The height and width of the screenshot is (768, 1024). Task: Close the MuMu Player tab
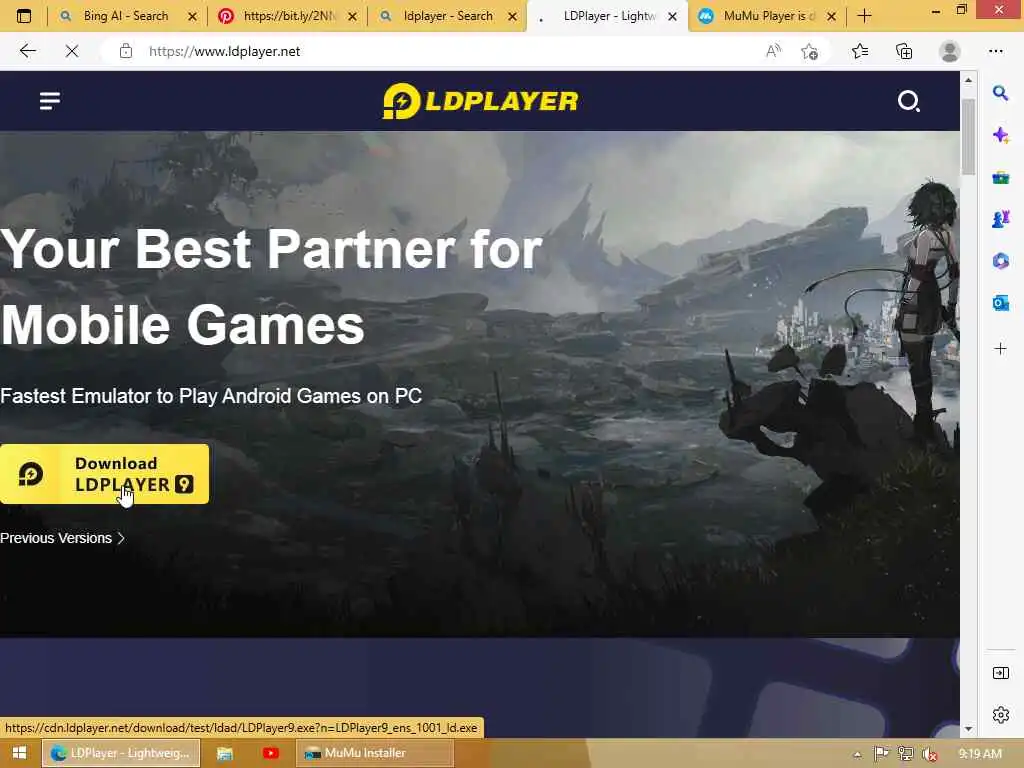pos(831,16)
